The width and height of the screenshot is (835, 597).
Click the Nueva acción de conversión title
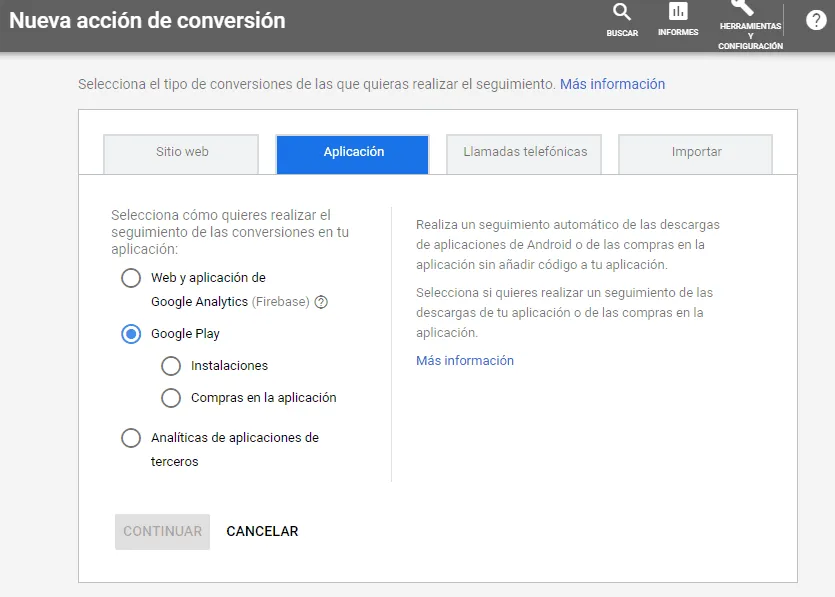(x=148, y=20)
